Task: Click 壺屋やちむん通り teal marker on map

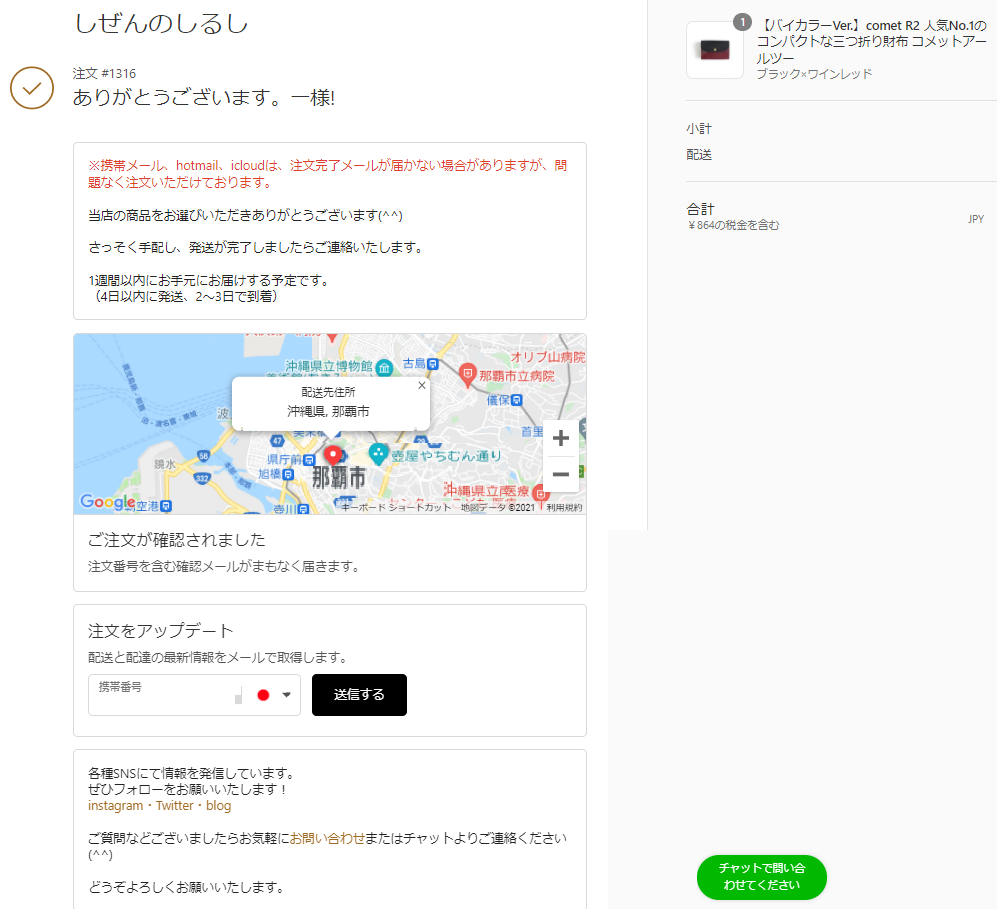Action: click(x=378, y=454)
